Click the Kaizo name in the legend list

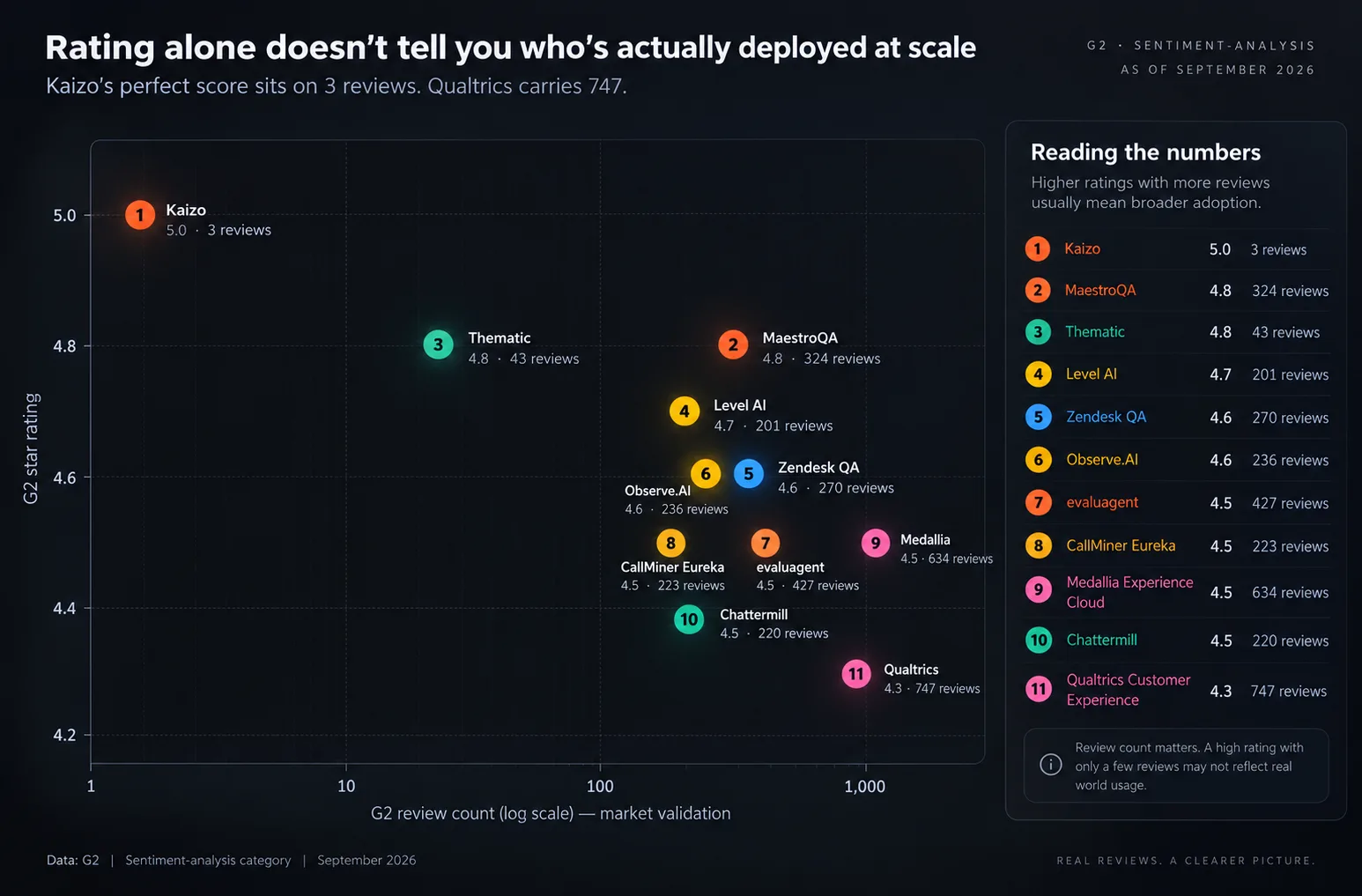[1082, 249]
